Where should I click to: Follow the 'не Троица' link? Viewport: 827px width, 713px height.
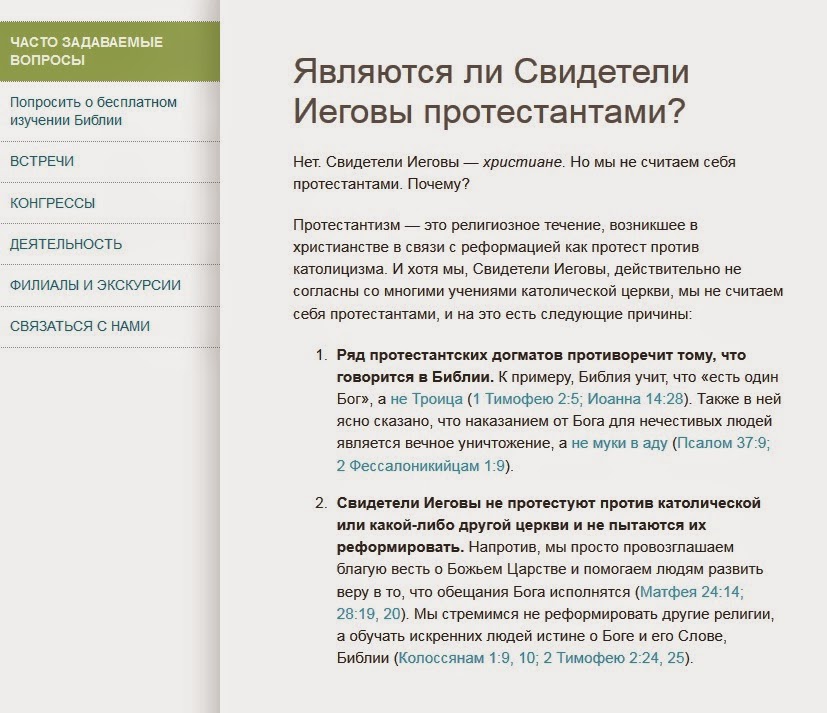click(426, 399)
